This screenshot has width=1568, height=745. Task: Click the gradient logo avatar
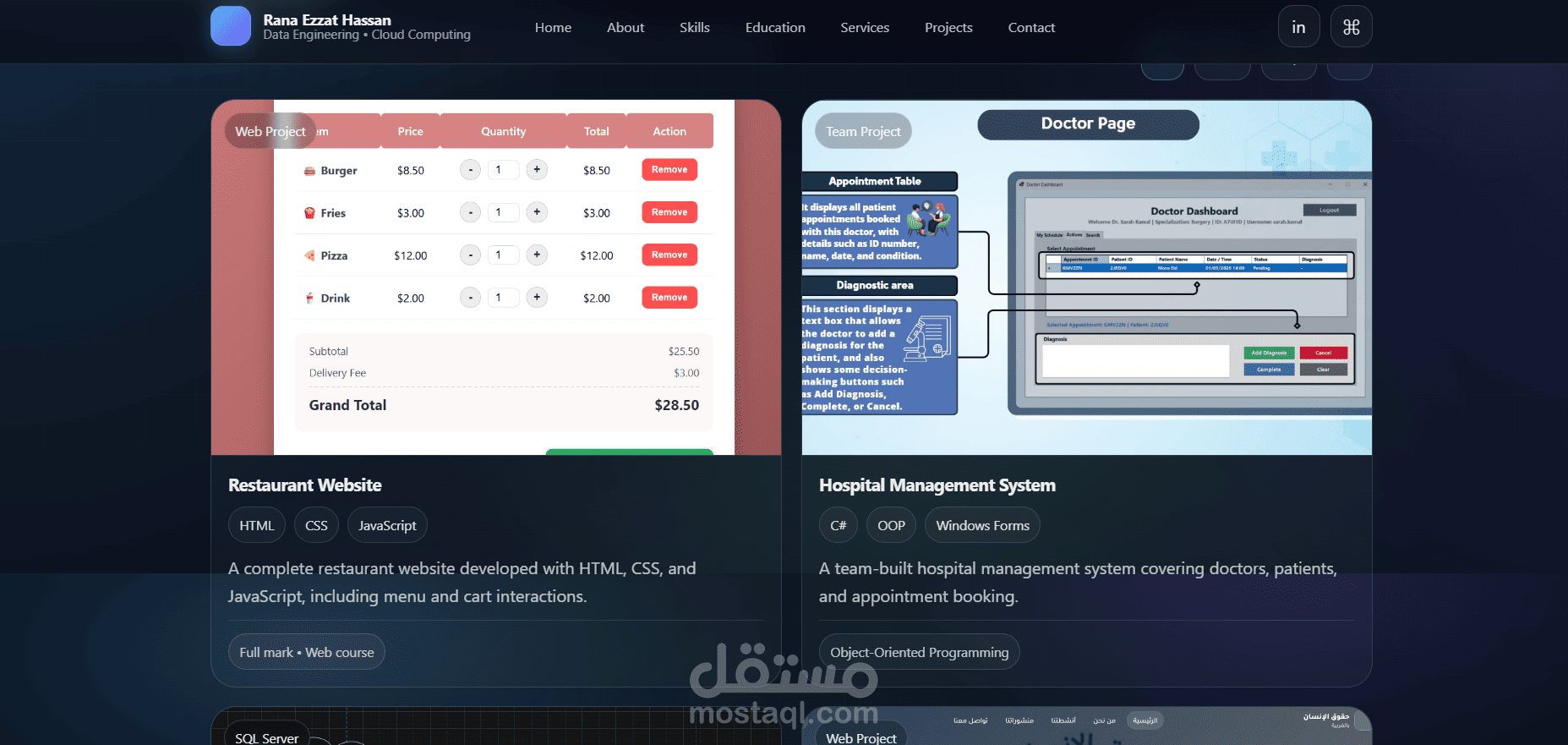coord(231,26)
